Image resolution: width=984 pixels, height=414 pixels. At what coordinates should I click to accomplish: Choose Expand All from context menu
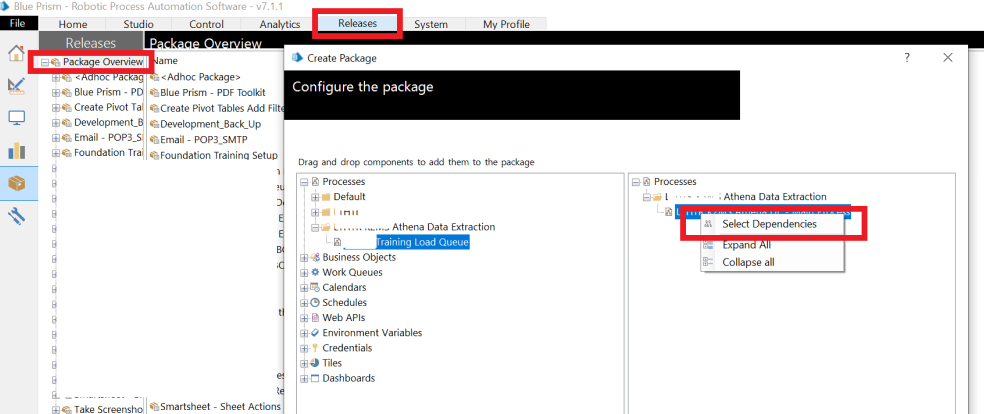point(746,244)
